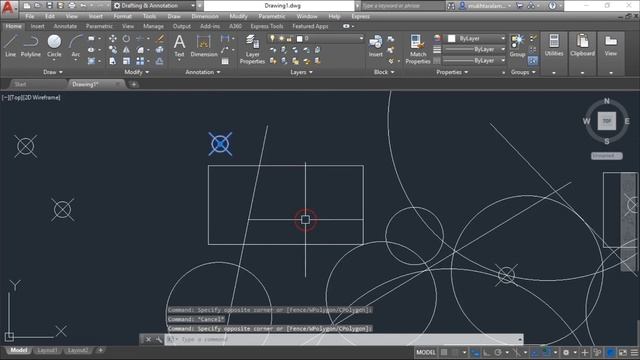The image size is (640, 360).
Task: Open the lineweight ByLayer dropdown
Action: click(474, 49)
